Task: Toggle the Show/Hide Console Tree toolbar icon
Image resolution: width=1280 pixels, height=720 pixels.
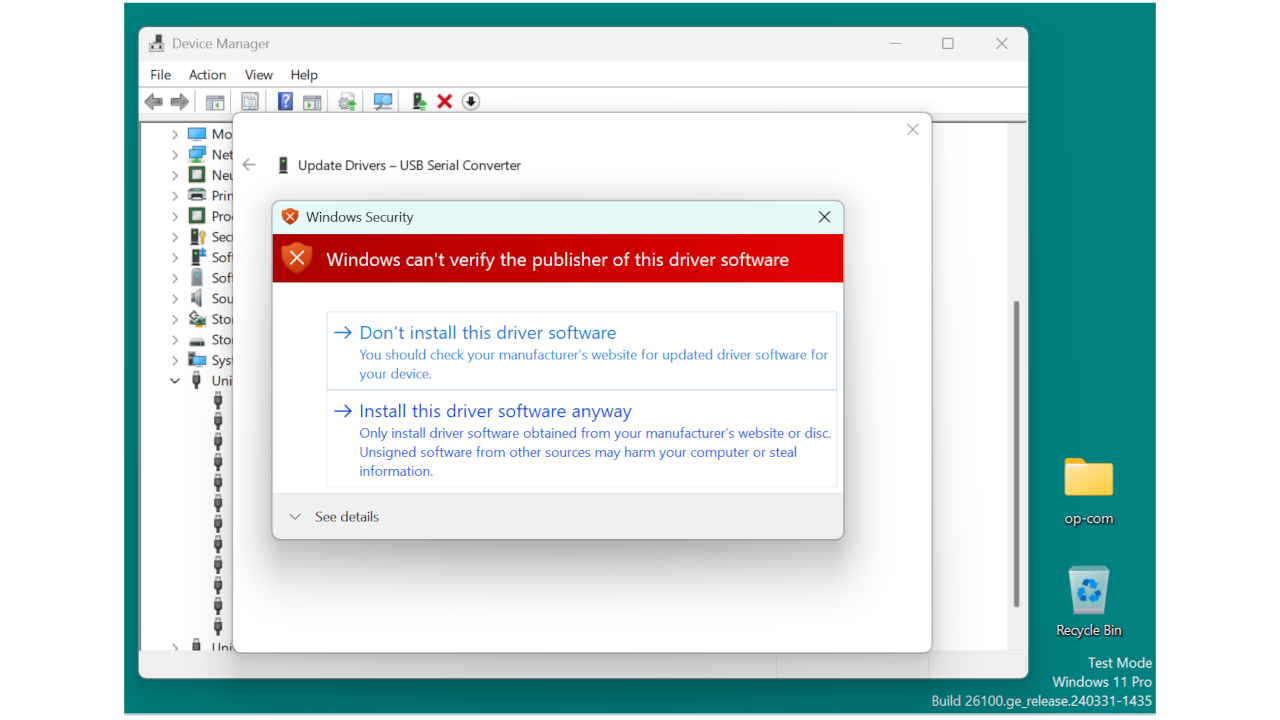Action: point(214,100)
